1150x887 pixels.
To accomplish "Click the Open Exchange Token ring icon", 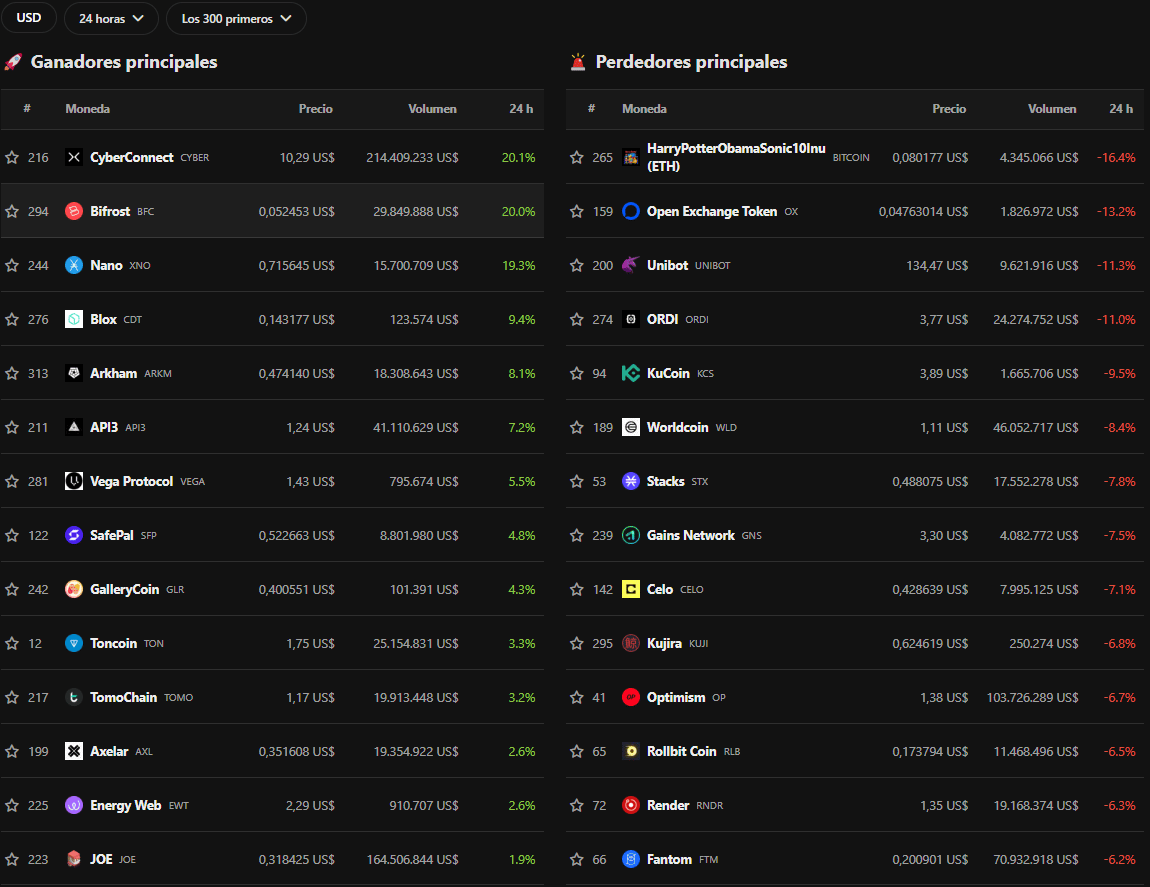I will [631, 211].
